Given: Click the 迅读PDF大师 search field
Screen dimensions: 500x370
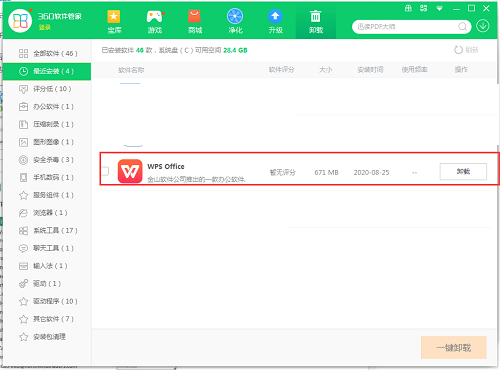Looking at the screenshot, I should (x=407, y=27).
